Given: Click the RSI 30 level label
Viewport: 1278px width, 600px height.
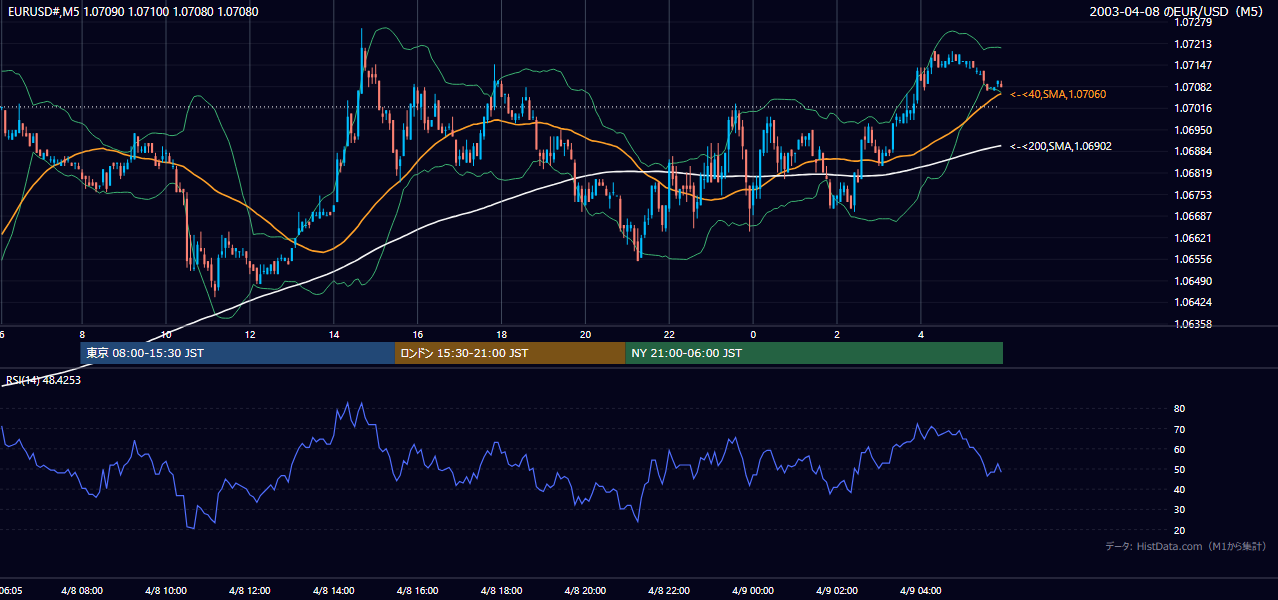Looking at the screenshot, I should coord(1179,510).
